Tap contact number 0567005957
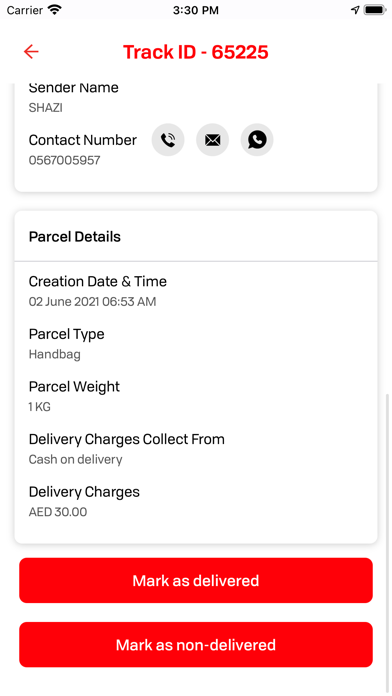392x696 pixels. coord(64,160)
